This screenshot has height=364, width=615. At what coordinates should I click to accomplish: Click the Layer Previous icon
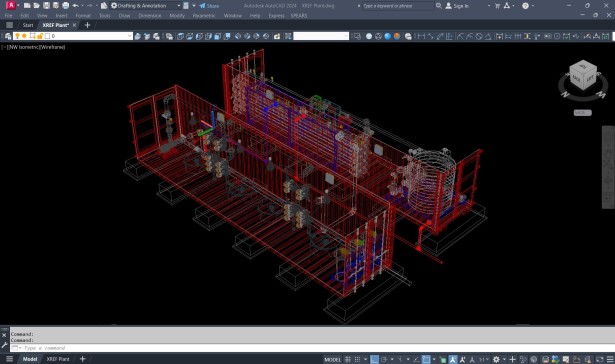147,36
